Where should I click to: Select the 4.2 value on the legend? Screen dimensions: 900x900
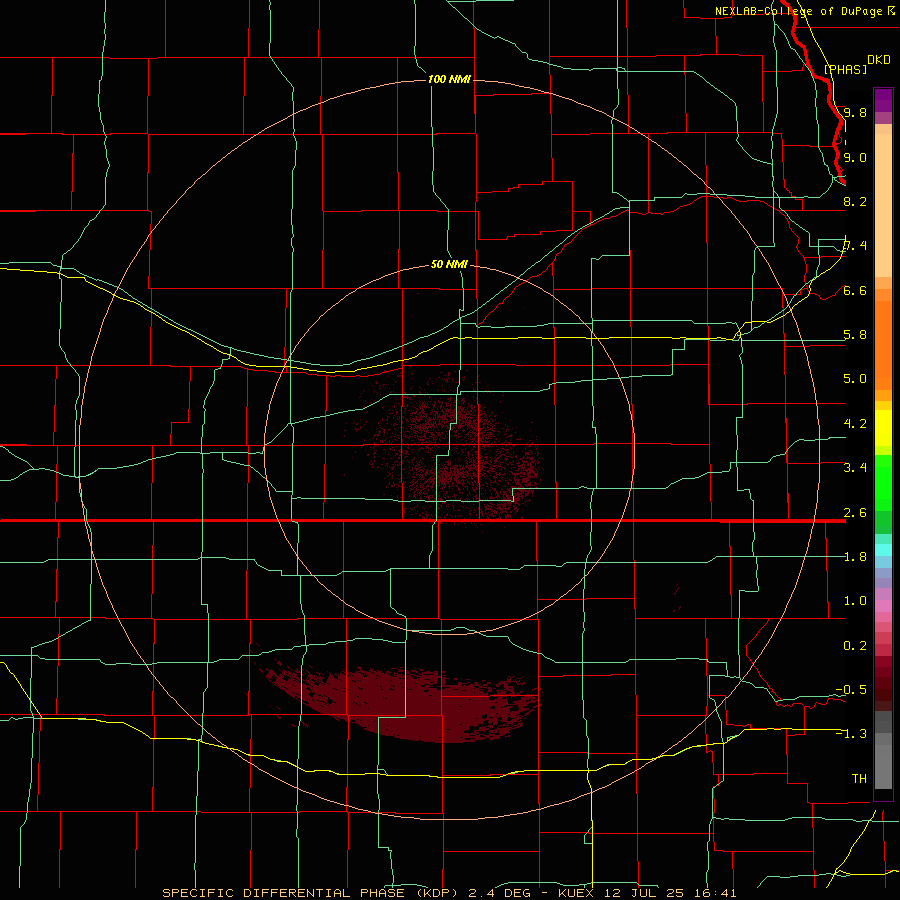click(x=855, y=424)
